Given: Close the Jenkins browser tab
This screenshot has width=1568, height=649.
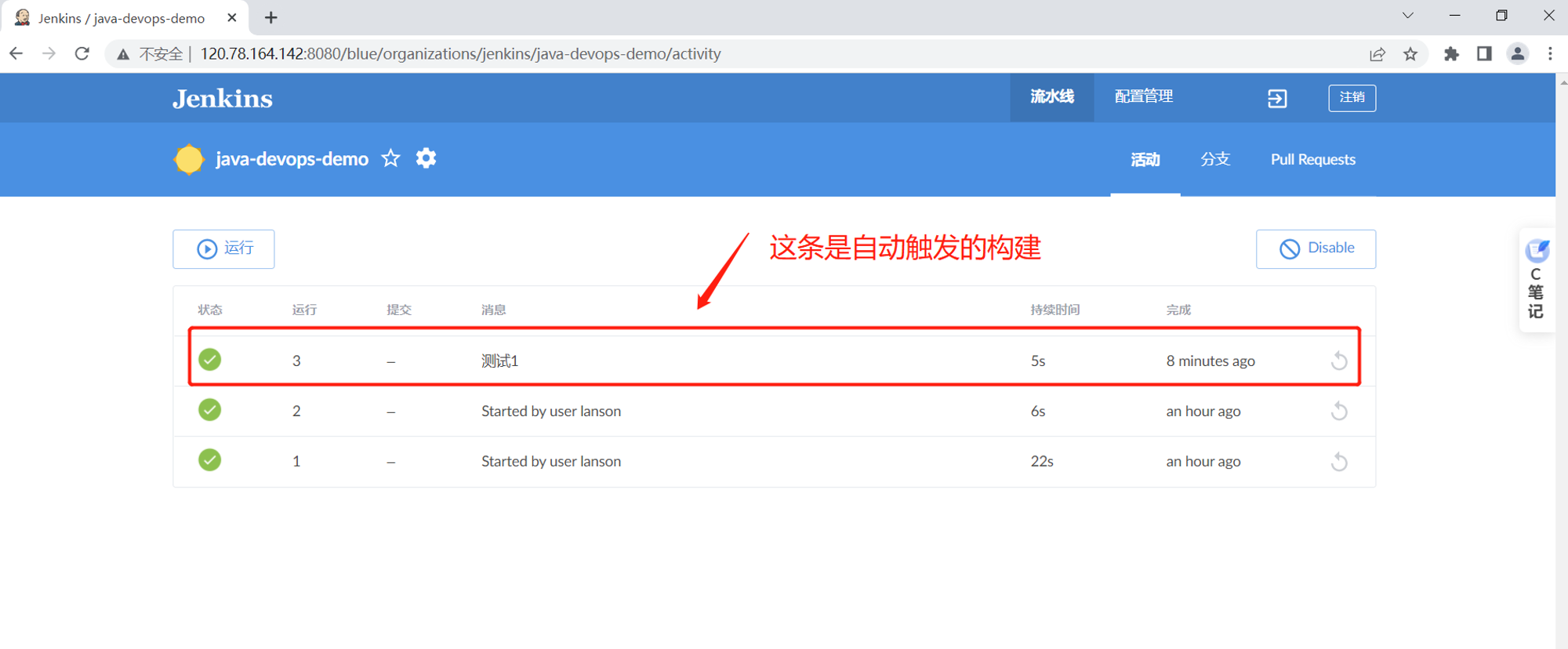Looking at the screenshot, I should [231, 17].
